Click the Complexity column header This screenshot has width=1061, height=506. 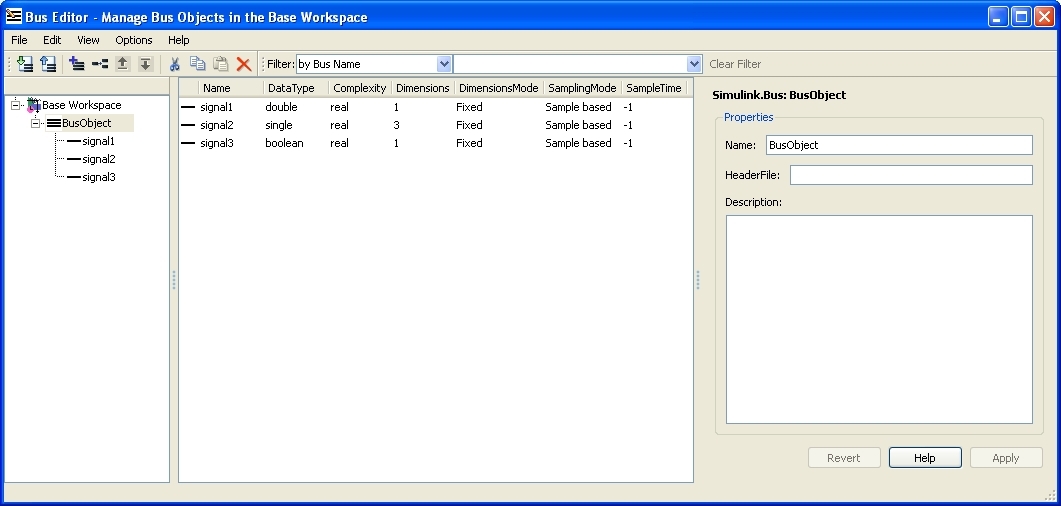click(360, 88)
